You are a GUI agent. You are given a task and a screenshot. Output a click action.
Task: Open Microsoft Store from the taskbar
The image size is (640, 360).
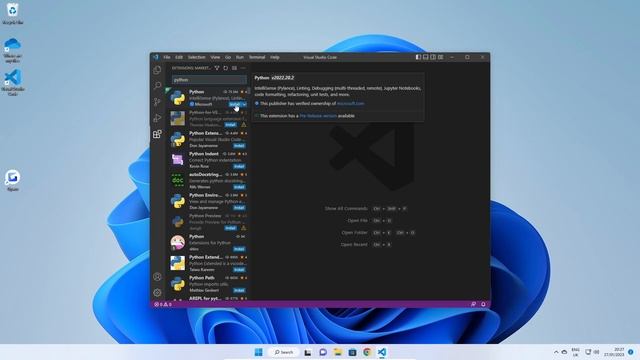352,352
